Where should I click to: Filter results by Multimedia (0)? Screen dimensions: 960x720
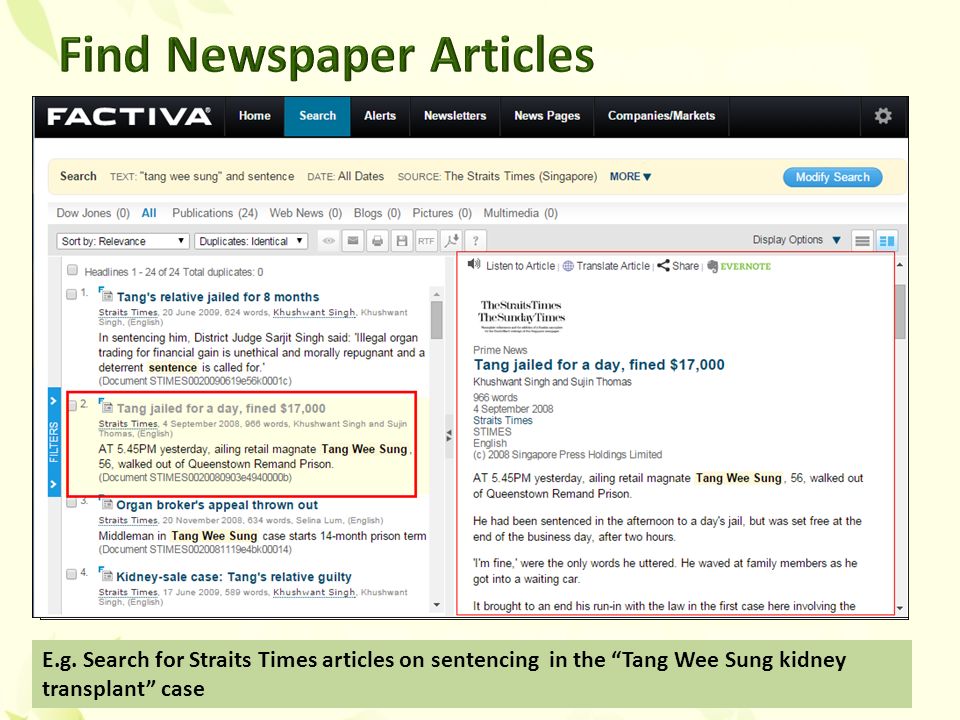click(x=520, y=213)
